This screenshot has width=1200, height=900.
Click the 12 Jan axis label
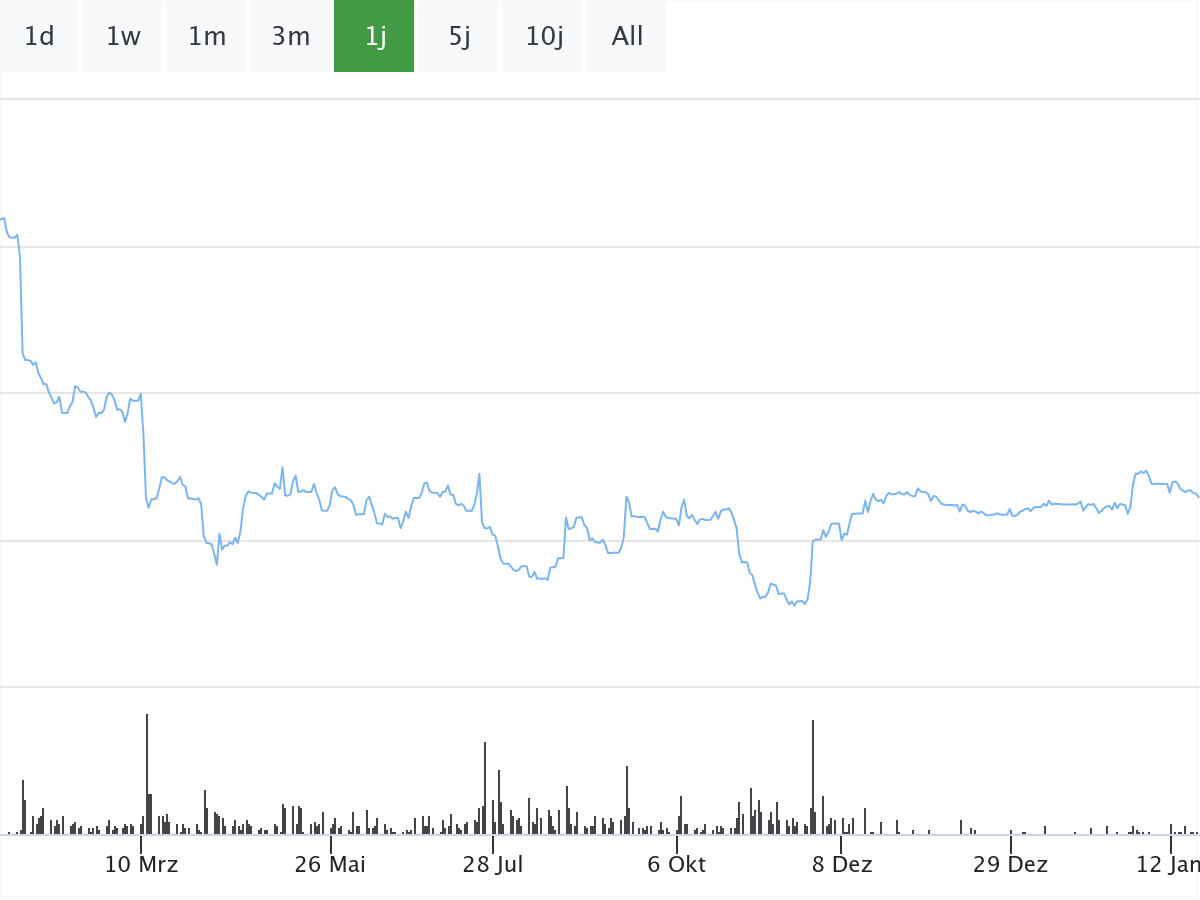pos(1167,864)
